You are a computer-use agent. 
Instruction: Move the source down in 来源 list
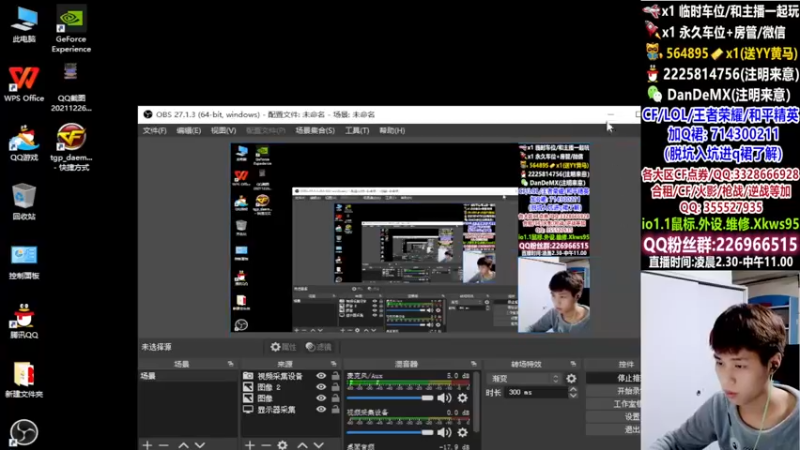(318, 445)
